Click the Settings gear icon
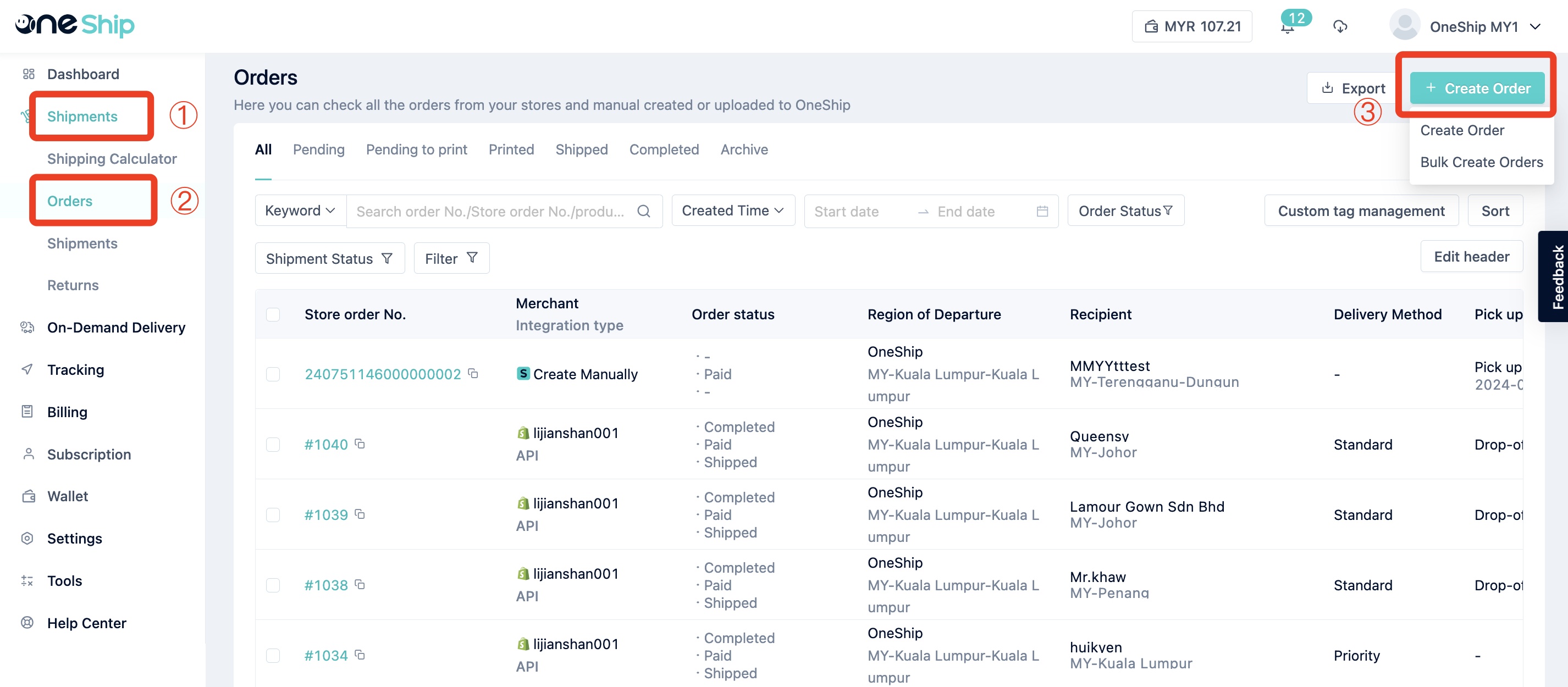Image resolution: width=1568 pixels, height=687 pixels. click(27, 538)
